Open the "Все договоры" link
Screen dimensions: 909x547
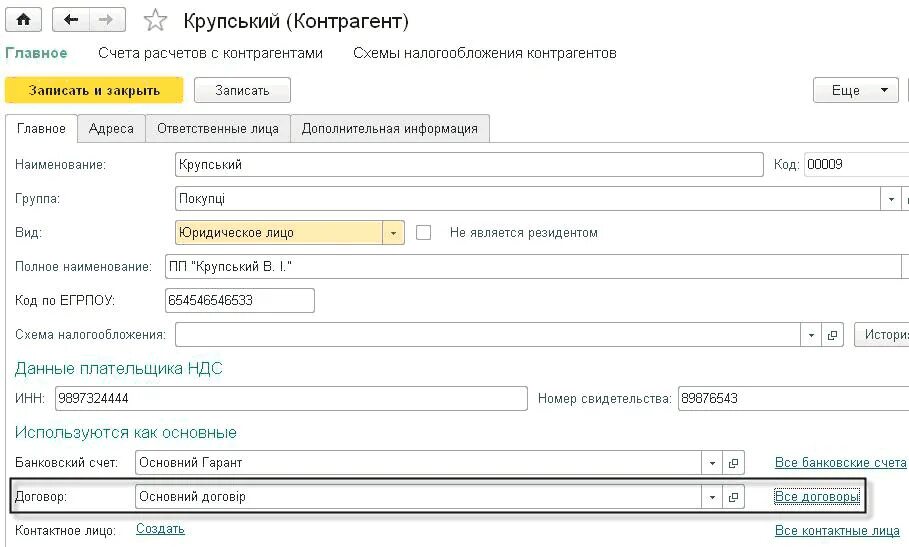point(816,497)
